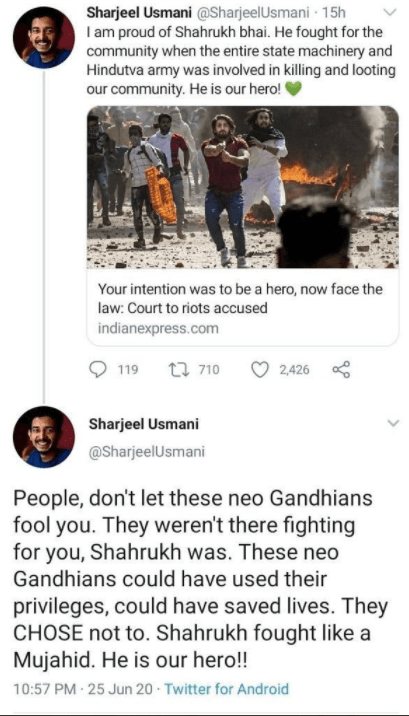This screenshot has height=716, width=409.
Task: Click the top tweet's Sharjeel Usmani name
Action: click(x=140, y=14)
